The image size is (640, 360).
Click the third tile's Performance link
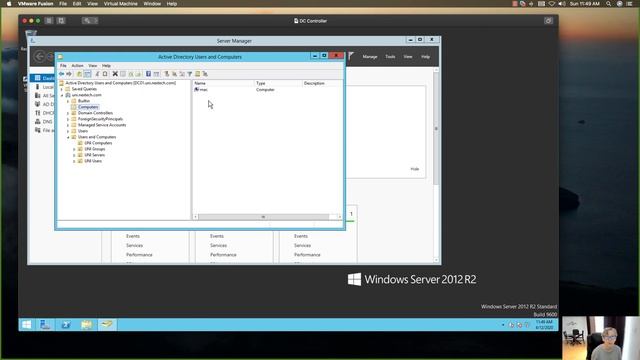pos(307,255)
